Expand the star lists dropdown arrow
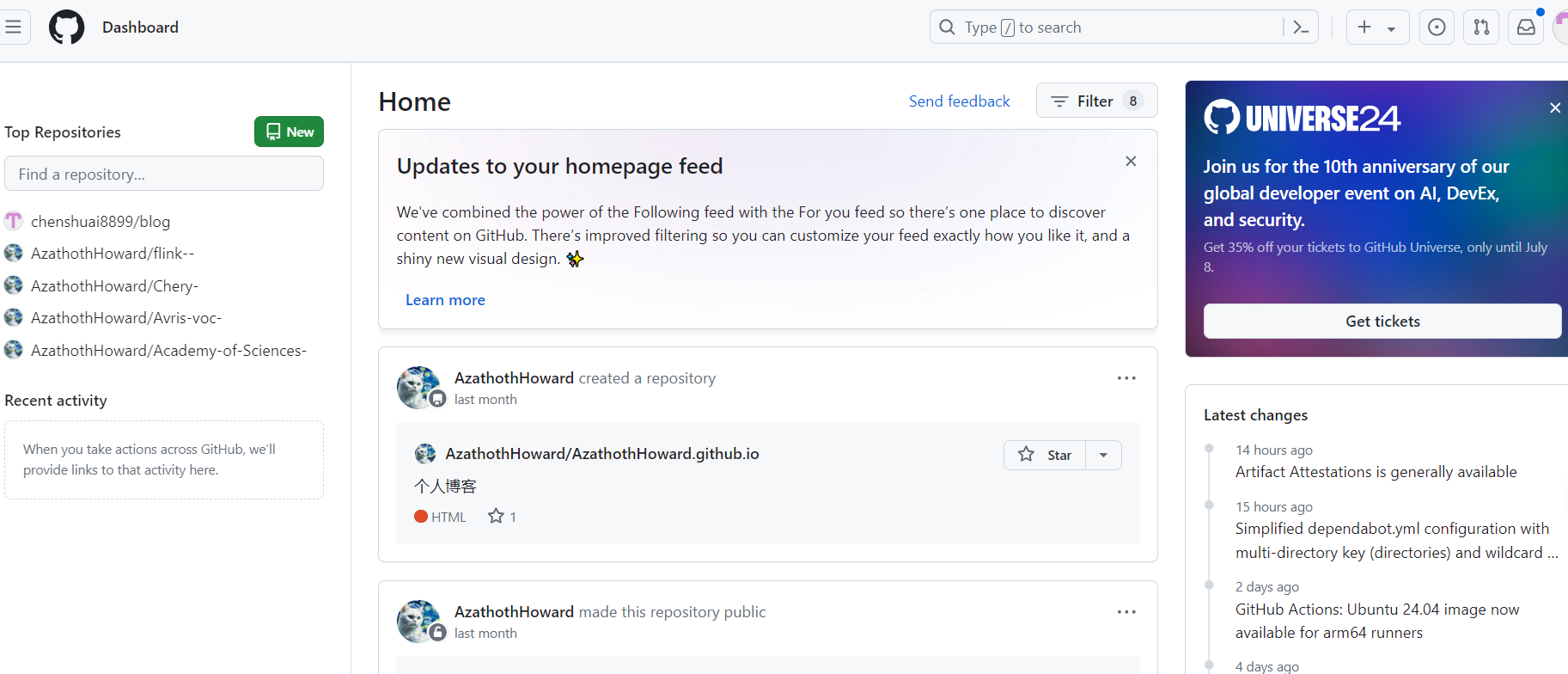 [1104, 455]
